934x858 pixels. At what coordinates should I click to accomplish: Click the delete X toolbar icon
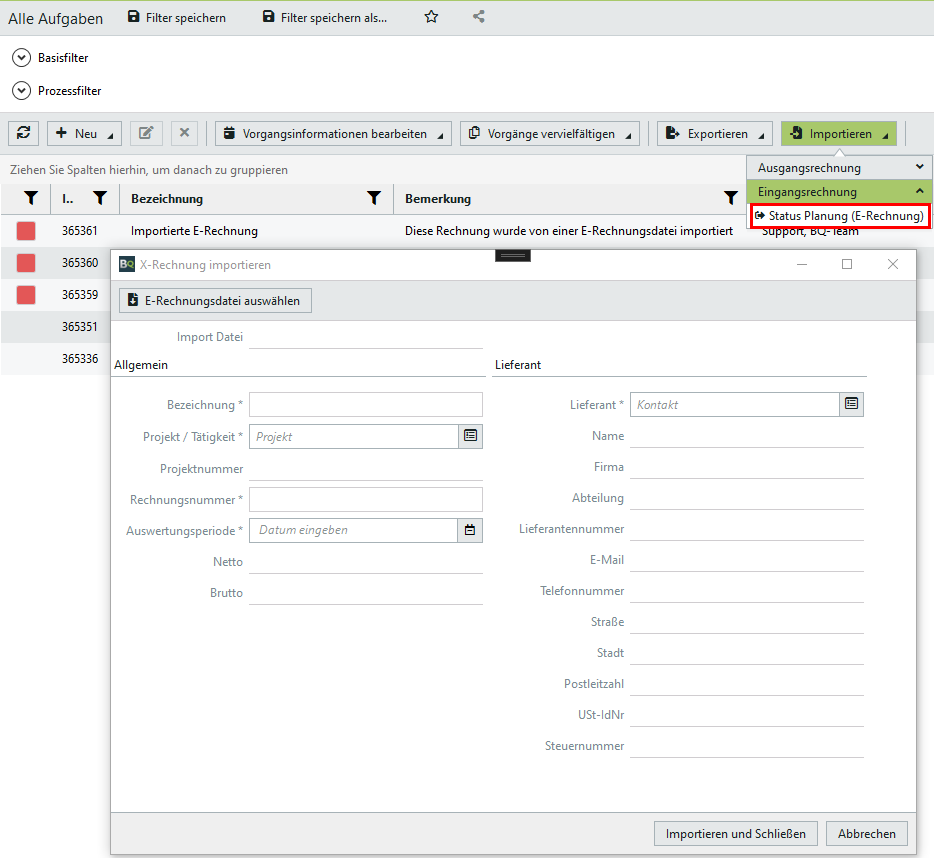tap(184, 133)
